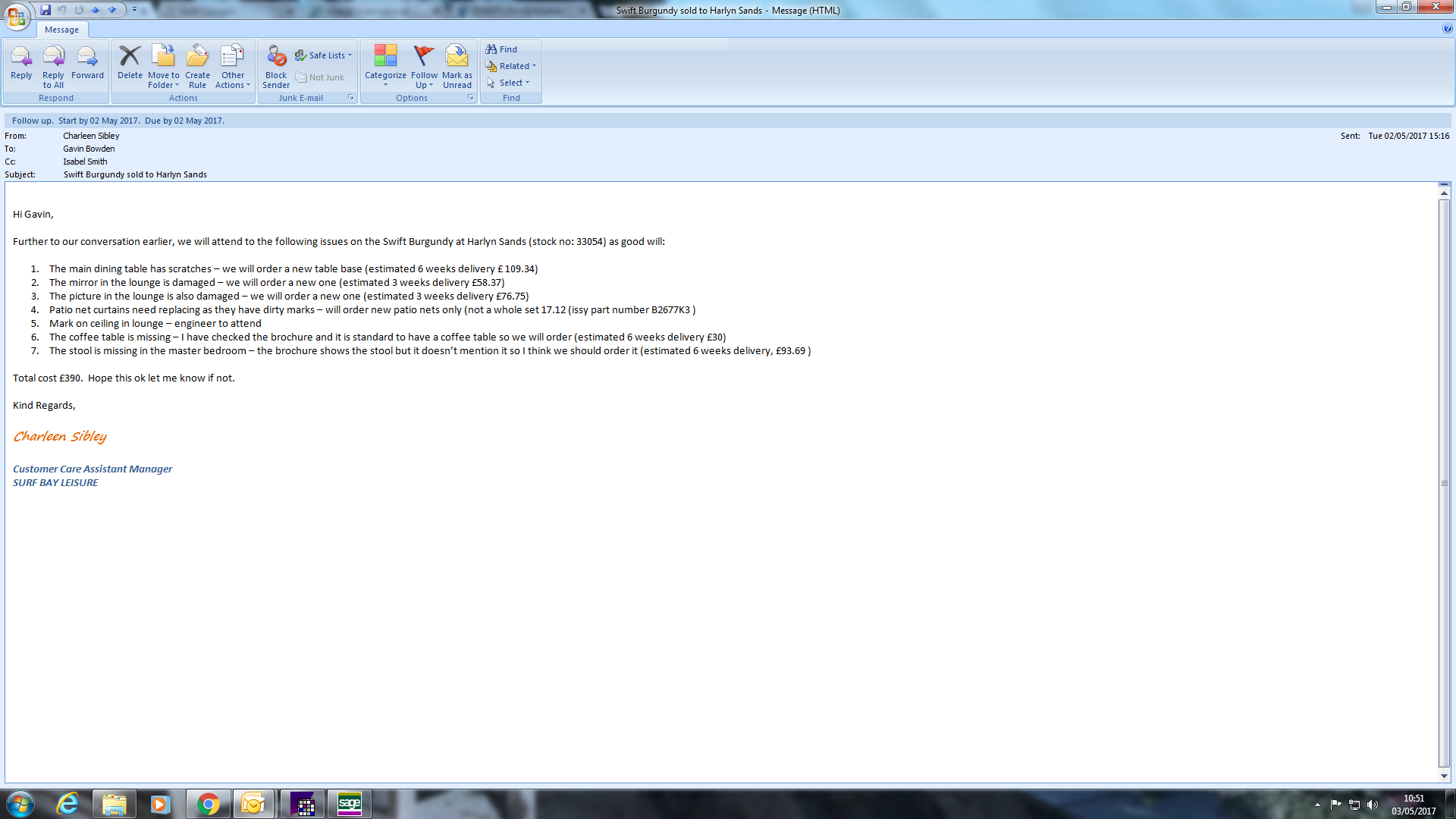Image resolution: width=1456 pixels, height=819 pixels.
Task: Open the Office button menu
Action: [17, 15]
